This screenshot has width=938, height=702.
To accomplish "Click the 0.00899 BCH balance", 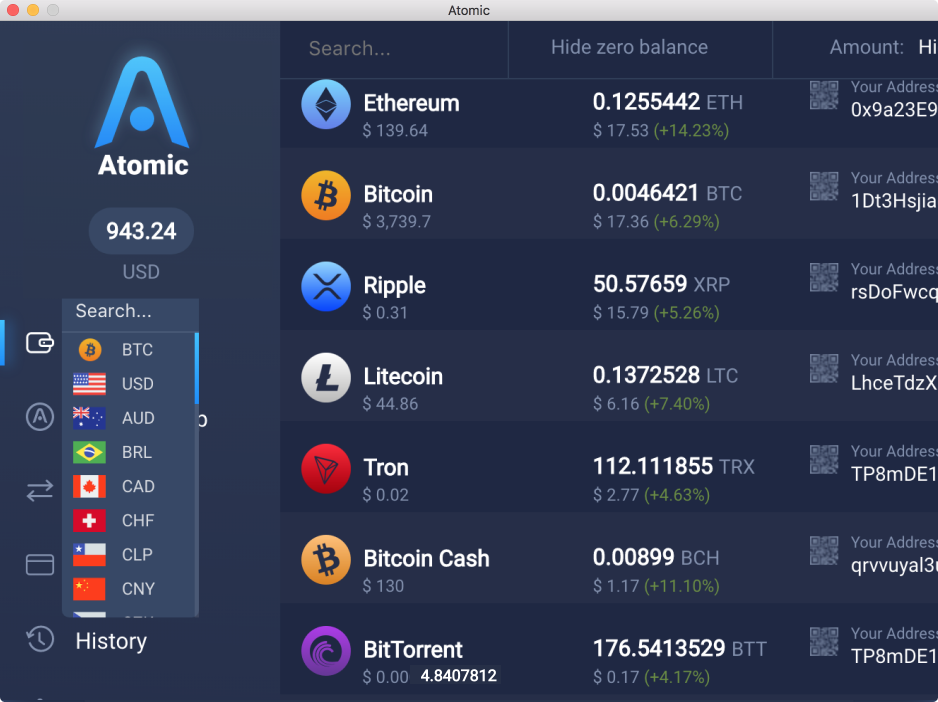I will 656,557.
